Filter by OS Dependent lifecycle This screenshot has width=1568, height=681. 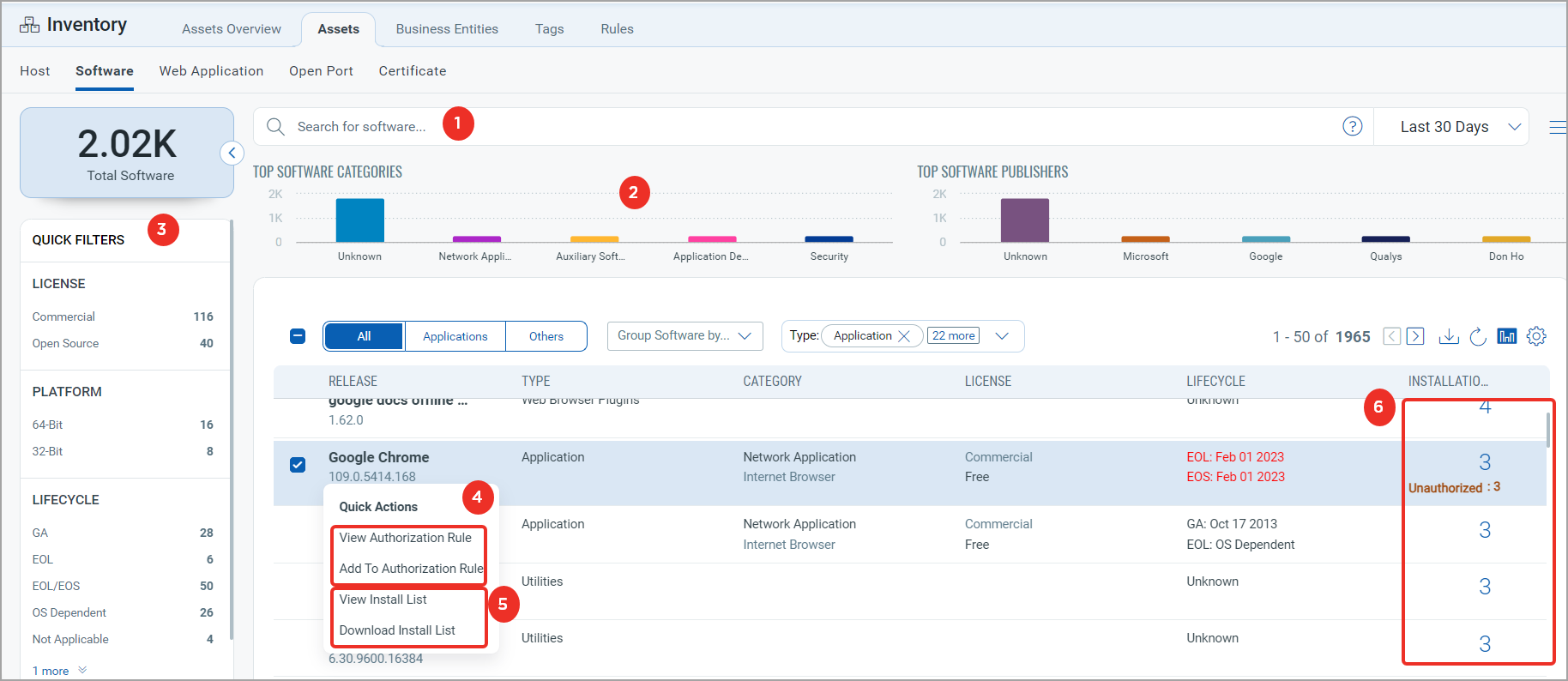[x=123, y=612]
